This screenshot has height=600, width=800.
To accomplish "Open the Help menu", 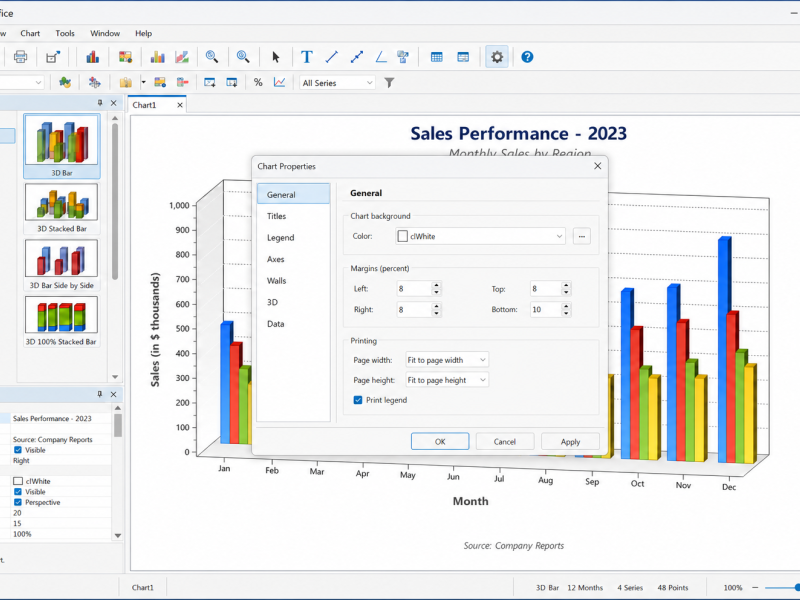I will pos(143,33).
